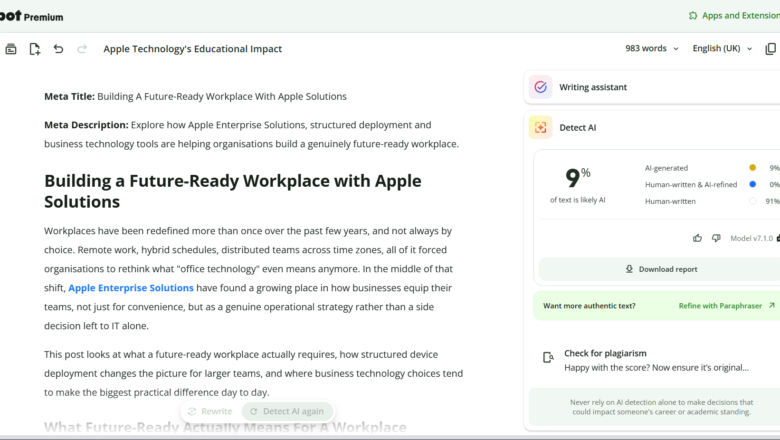
Task: Open the Apple Enterprise Solutions hyperlink
Action: [131, 288]
